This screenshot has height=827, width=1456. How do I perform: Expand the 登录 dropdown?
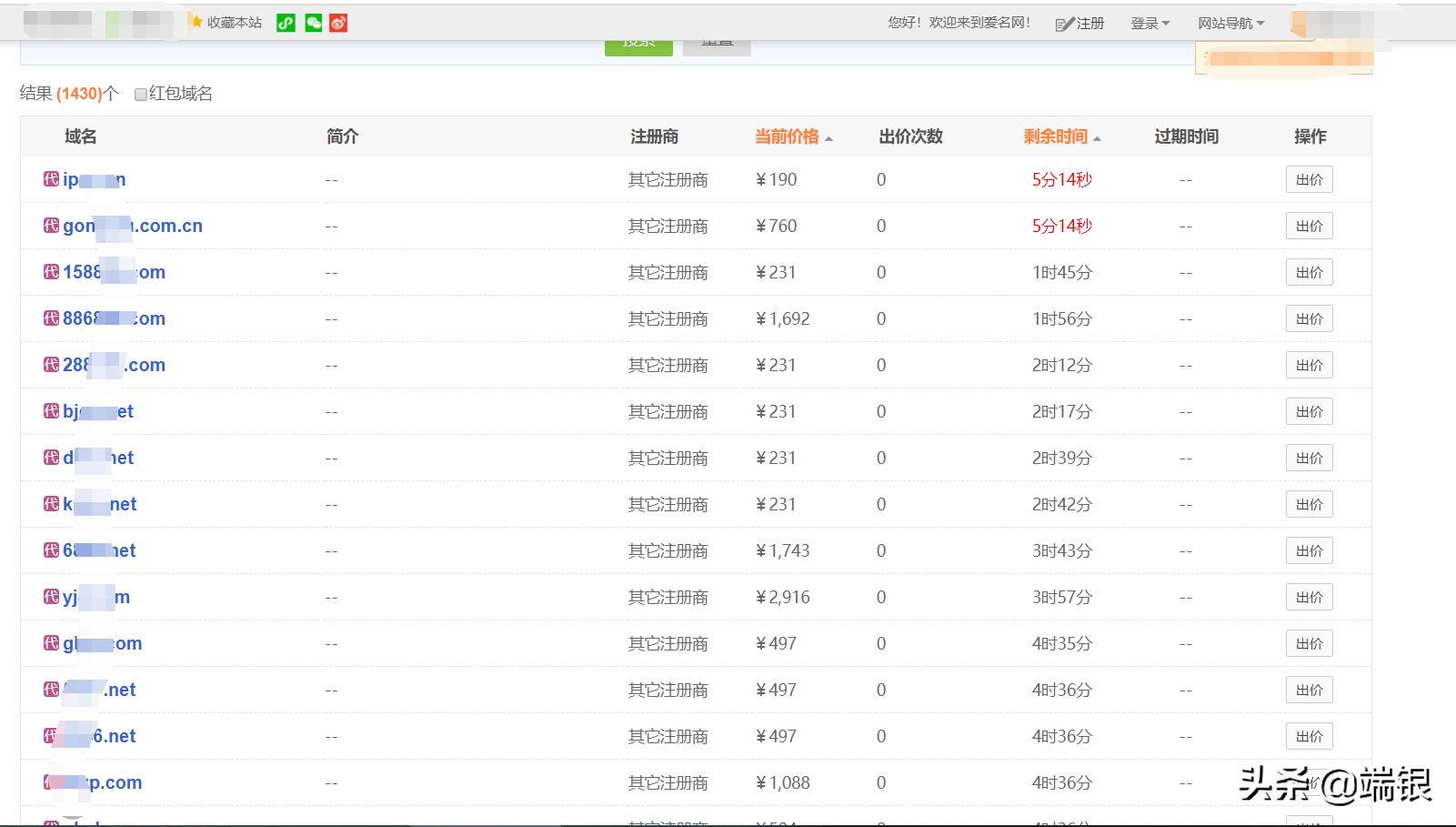[1150, 23]
